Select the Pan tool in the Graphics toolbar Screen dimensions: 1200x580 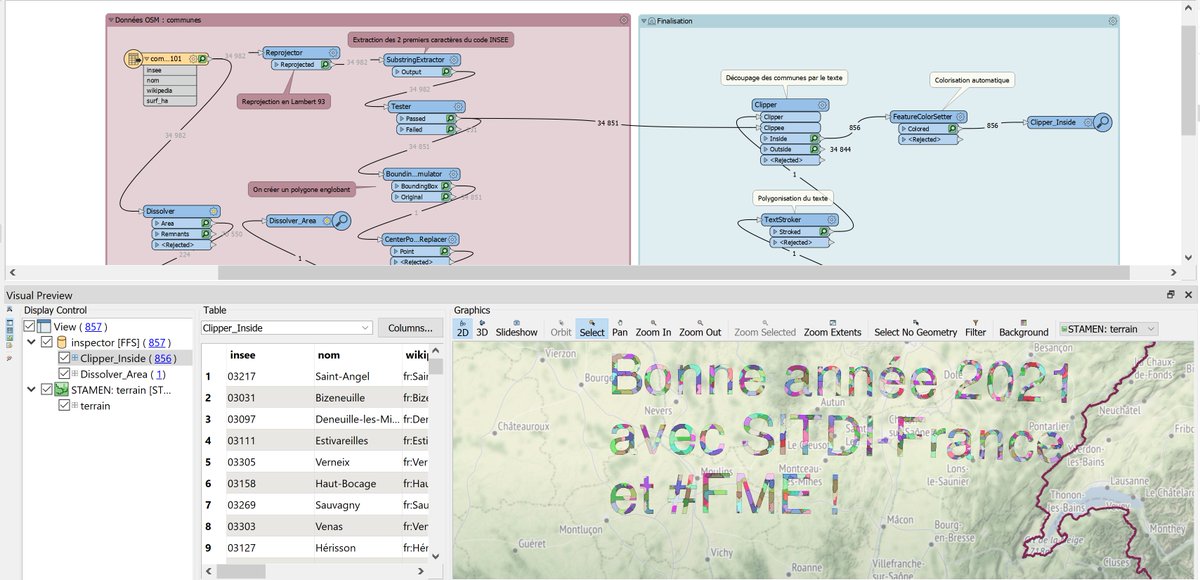coord(618,330)
